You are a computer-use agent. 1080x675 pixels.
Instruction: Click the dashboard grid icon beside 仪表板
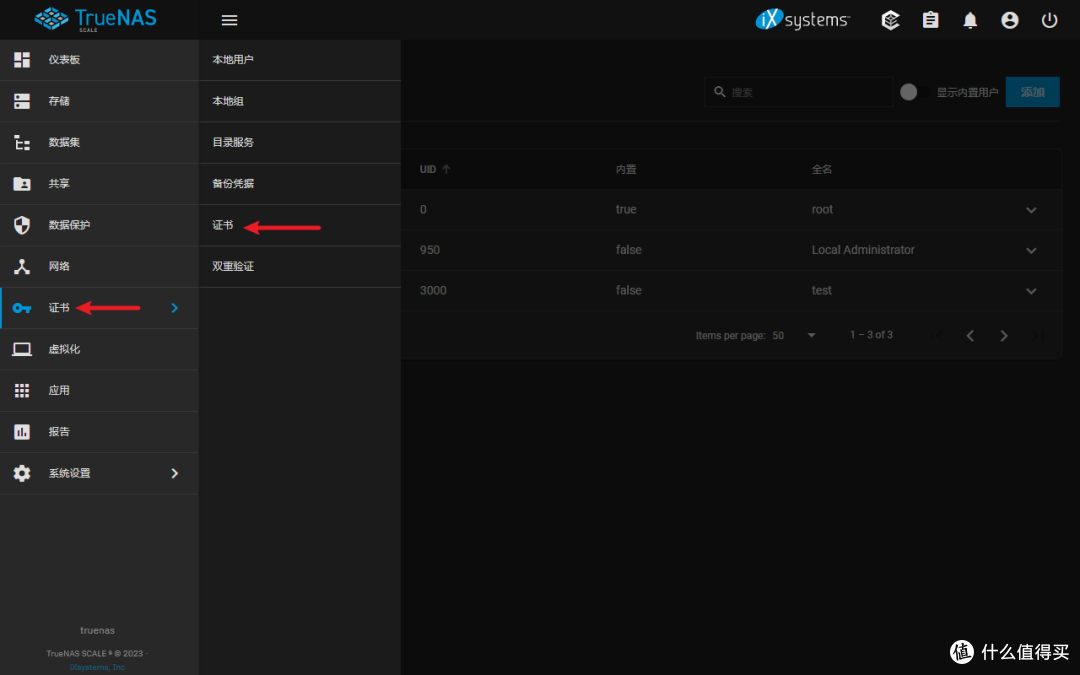[22, 60]
